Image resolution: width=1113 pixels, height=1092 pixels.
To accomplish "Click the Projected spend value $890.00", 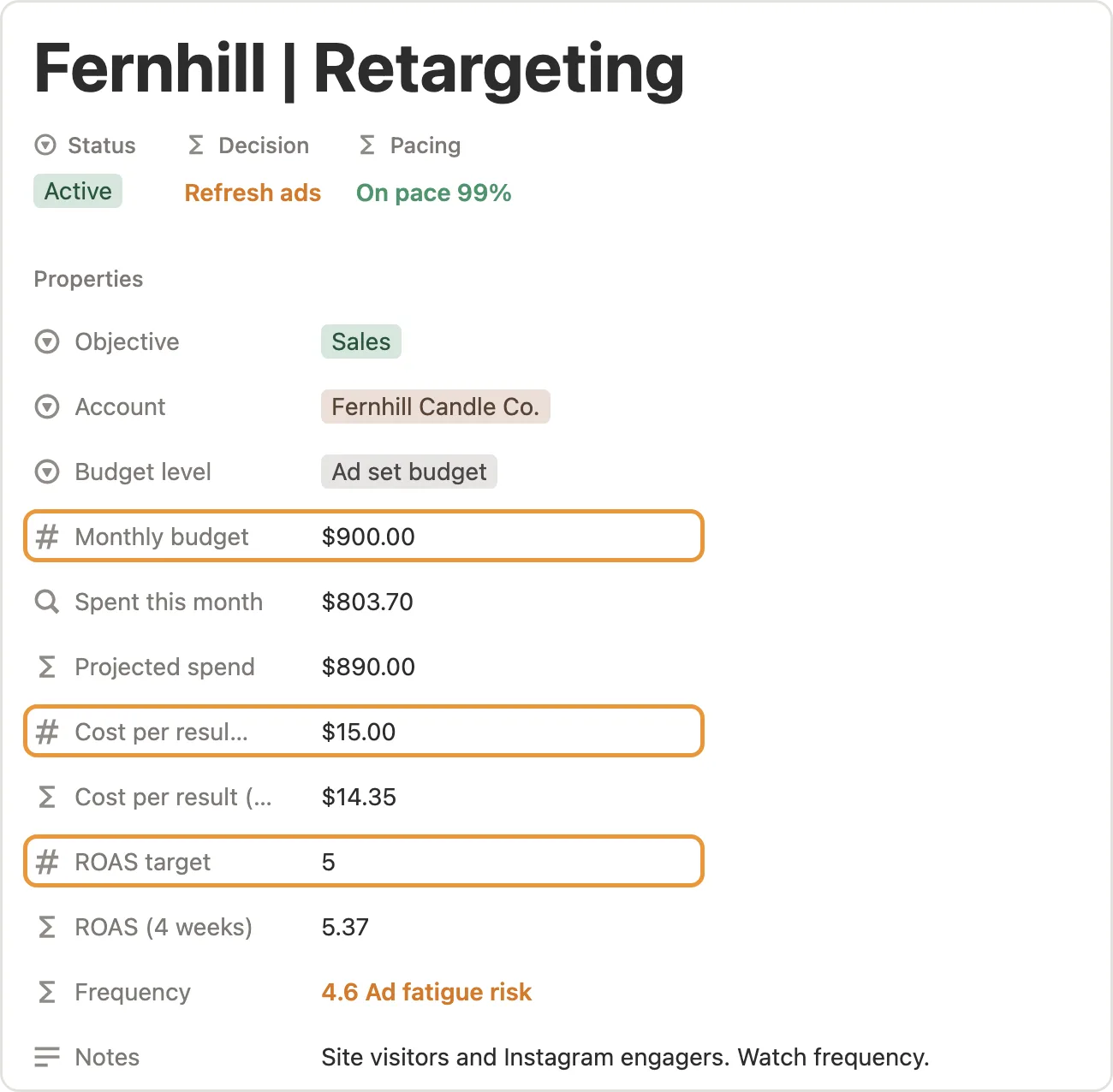I will click(368, 668).
